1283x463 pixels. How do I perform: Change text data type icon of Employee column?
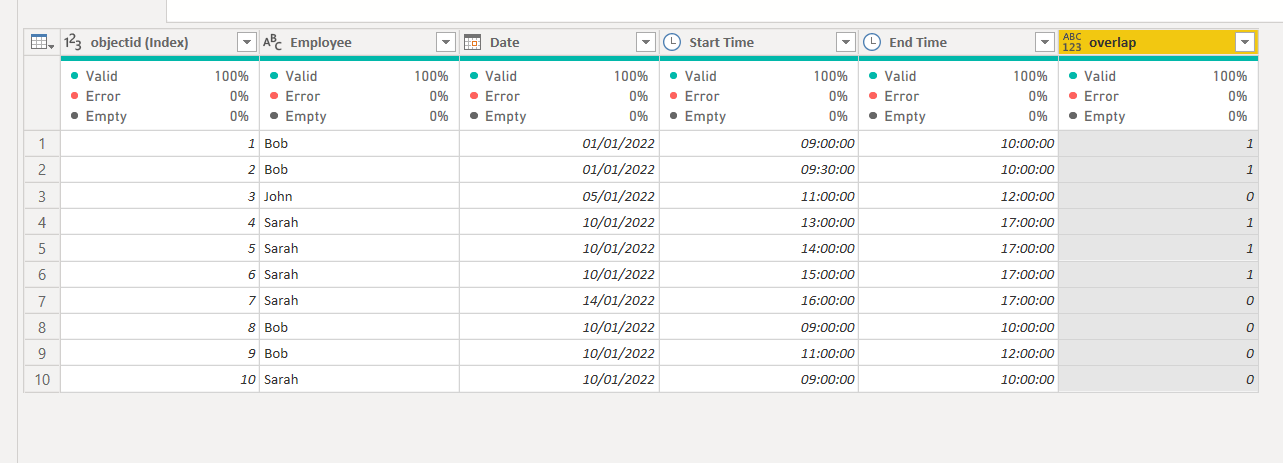point(273,42)
